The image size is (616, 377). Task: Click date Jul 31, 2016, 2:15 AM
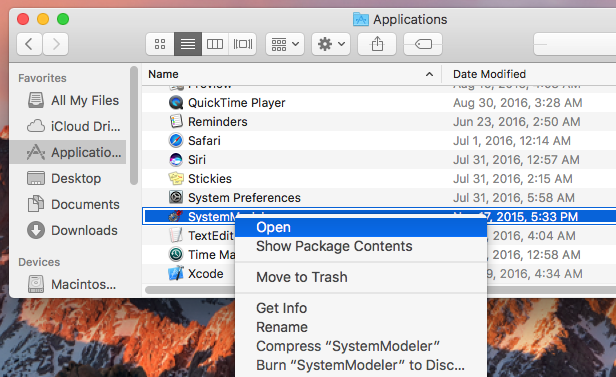click(x=513, y=179)
